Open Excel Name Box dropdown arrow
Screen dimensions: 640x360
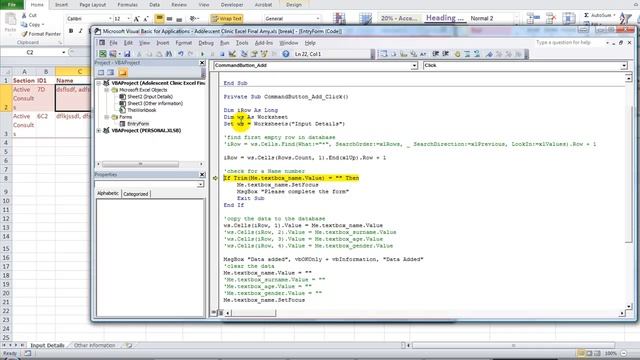[x=63, y=52]
